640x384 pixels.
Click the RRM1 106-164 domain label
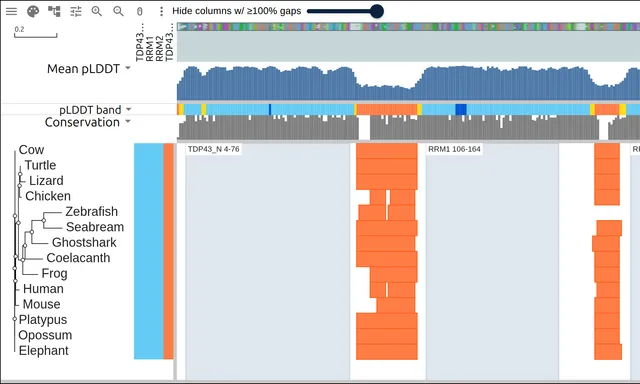tap(454, 149)
